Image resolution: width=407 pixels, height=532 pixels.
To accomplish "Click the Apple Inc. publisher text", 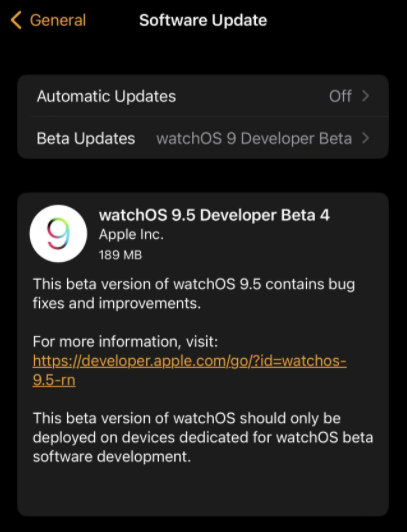I will pyautogui.click(x=131, y=235).
